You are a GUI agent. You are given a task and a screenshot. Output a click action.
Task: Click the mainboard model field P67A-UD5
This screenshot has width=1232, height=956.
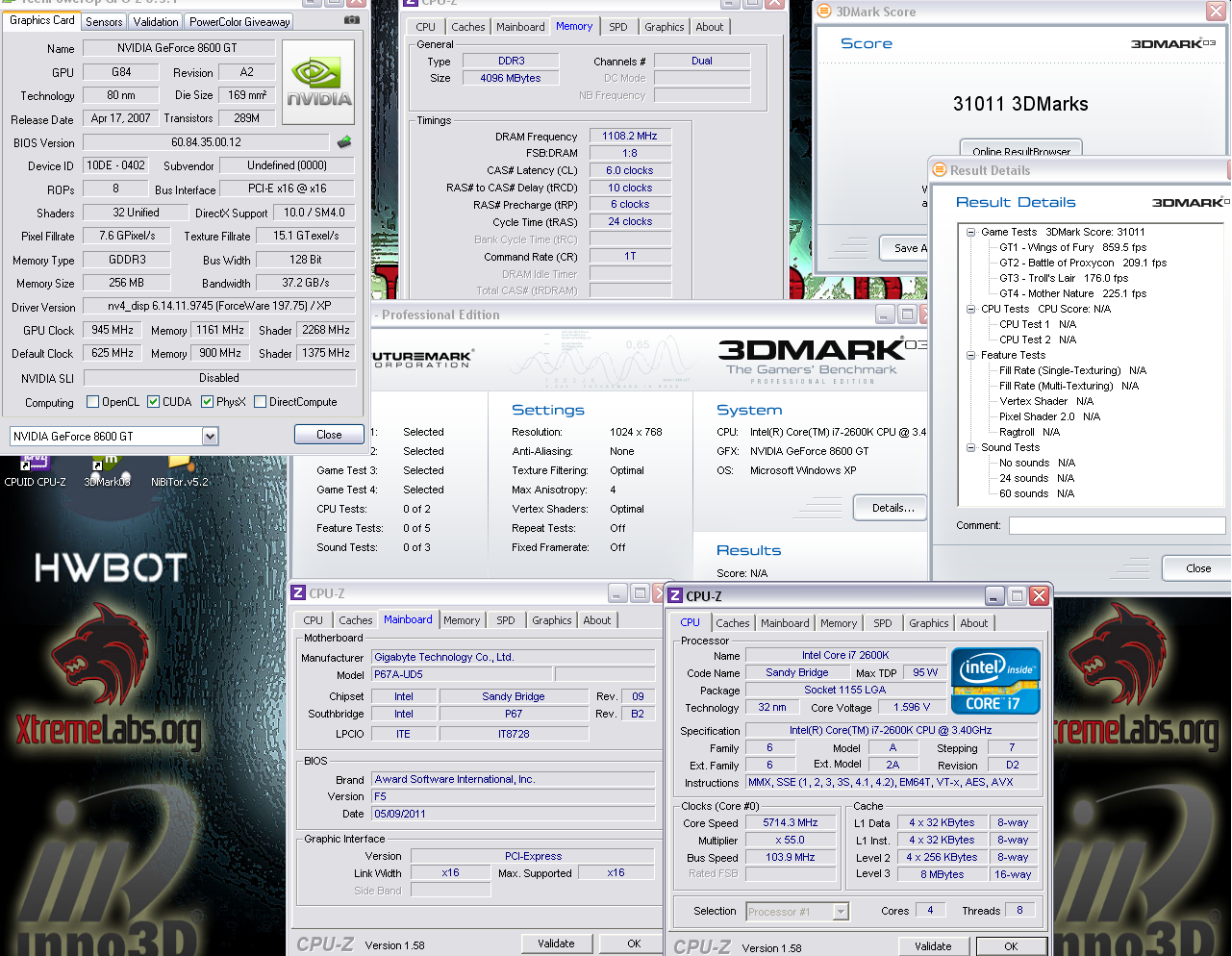462,674
